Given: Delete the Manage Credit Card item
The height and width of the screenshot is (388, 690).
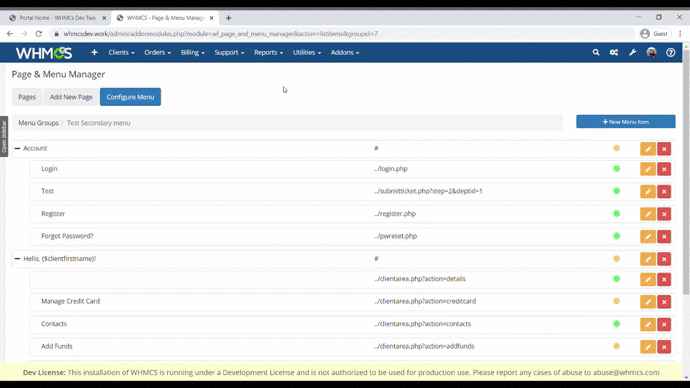Looking at the screenshot, I should coord(664,302).
